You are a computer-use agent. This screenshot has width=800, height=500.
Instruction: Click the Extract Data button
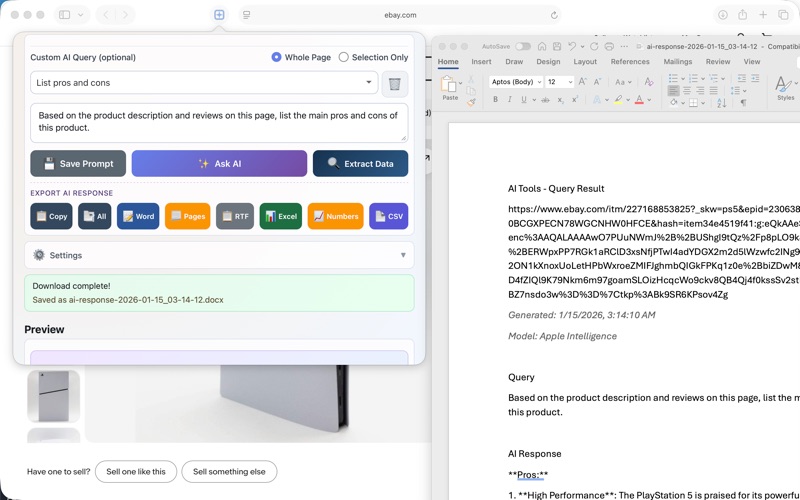(x=360, y=163)
